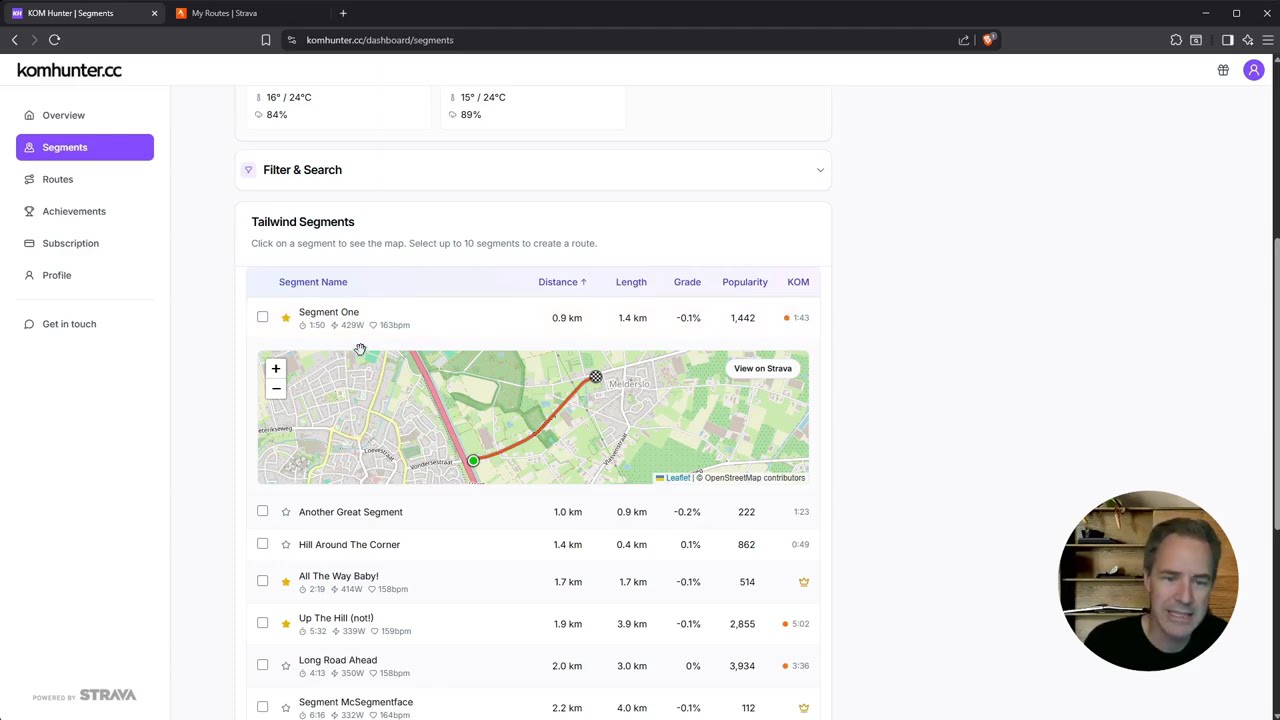The image size is (1280, 720).
Task: Open the browser extensions puzzle icon
Action: (1176, 40)
